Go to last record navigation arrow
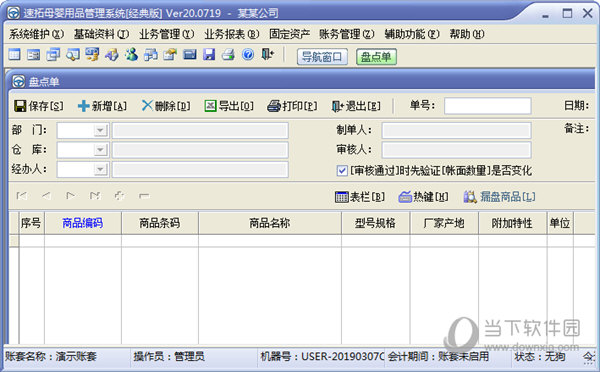600x372 pixels. tap(95, 196)
